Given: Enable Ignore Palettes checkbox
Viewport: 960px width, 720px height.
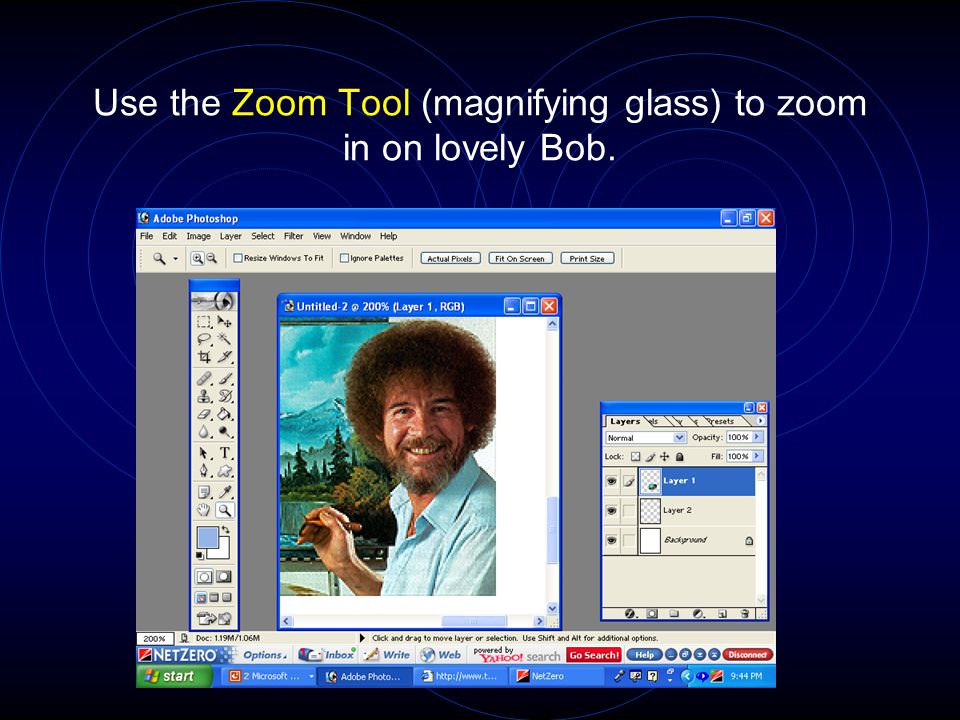Looking at the screenshot, I should coord(344,258).
